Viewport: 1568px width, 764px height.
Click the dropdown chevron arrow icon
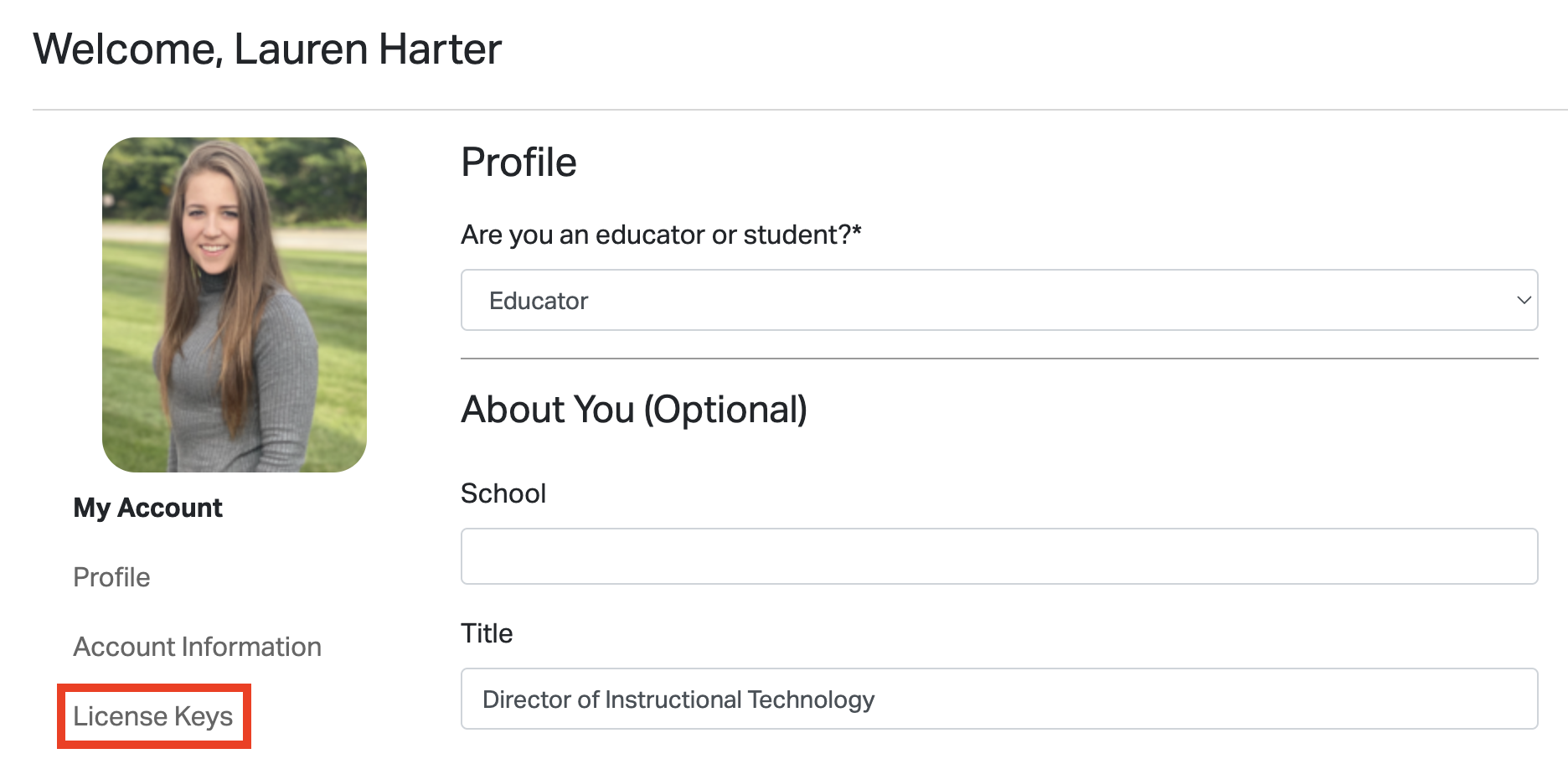tap(1524, 300)
